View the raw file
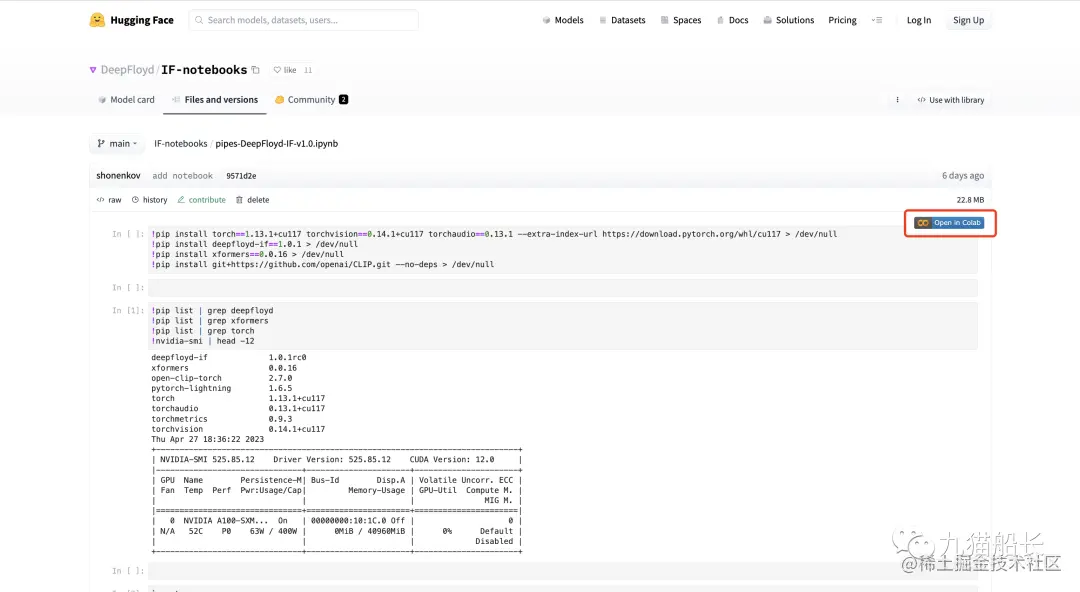 [x=109, y=200]
